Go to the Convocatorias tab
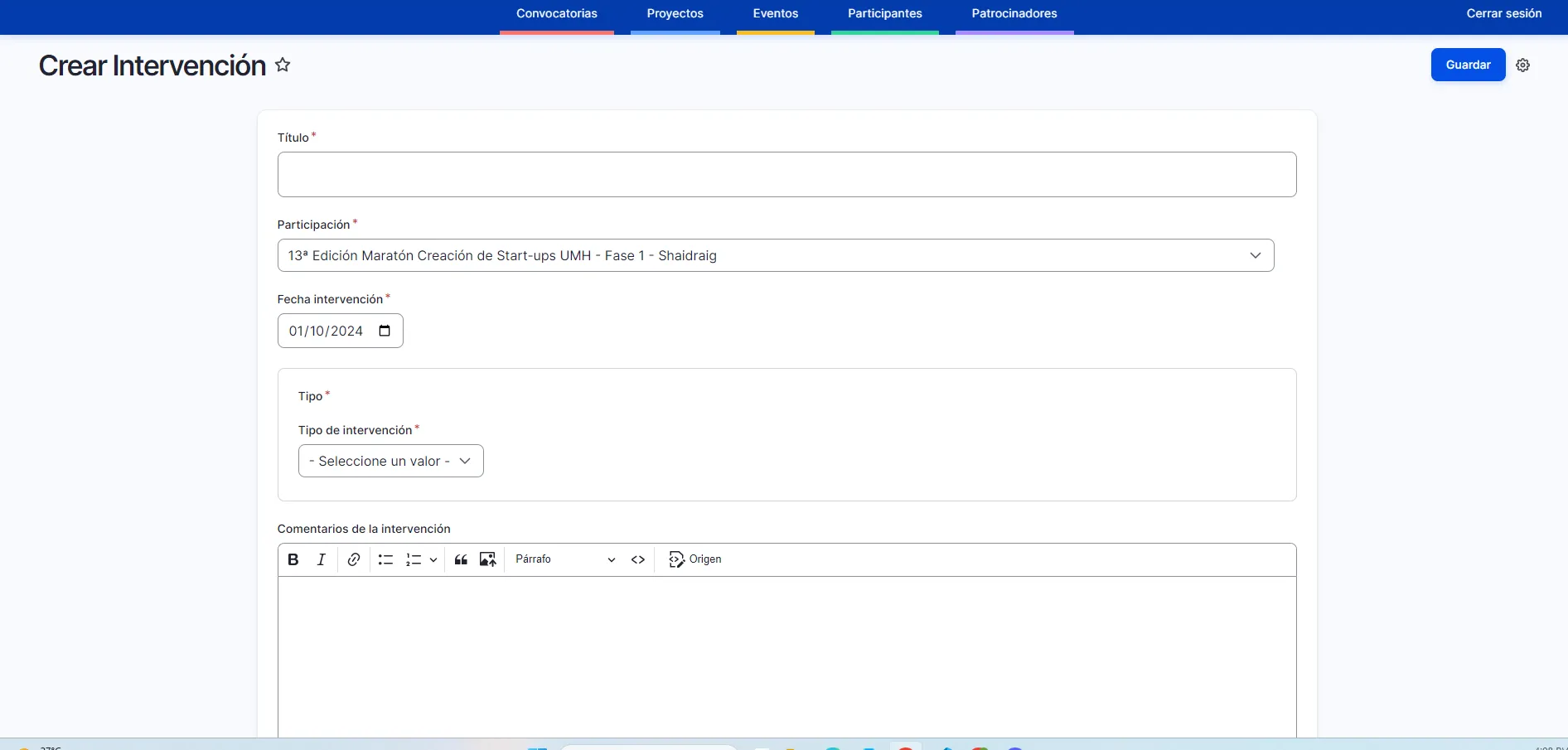Screen dimensions: 1568x750 [556, 14]
